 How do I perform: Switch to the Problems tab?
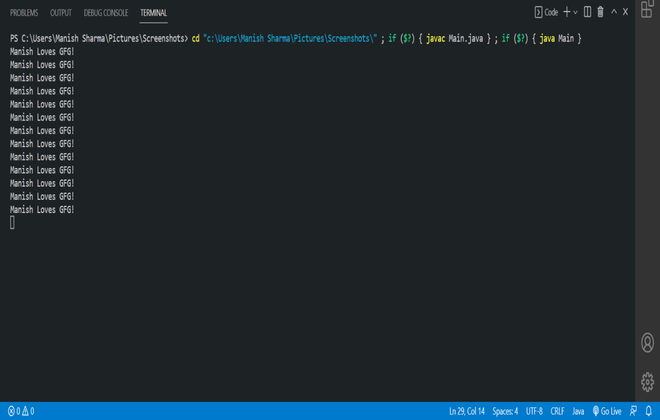point(24,13)
